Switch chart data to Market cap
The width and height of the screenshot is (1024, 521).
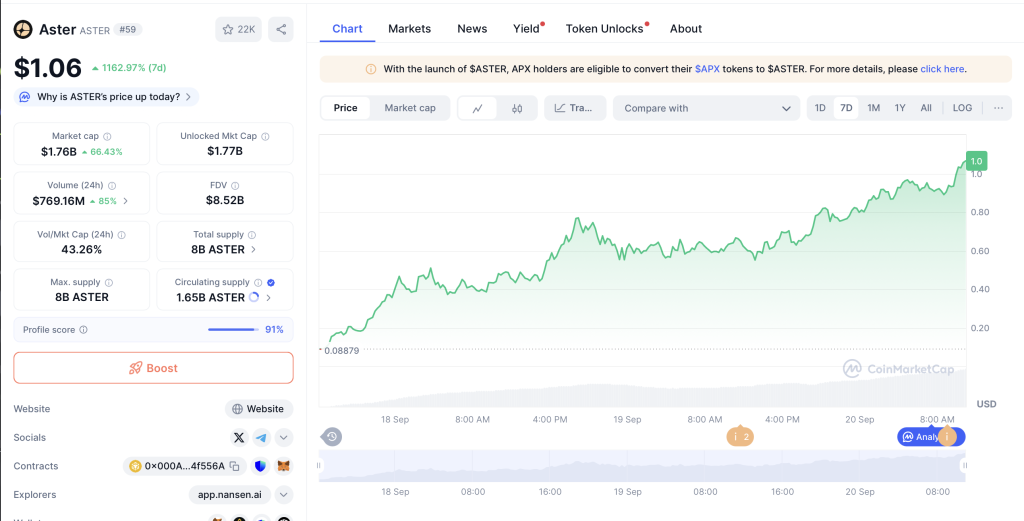(410, 108)
